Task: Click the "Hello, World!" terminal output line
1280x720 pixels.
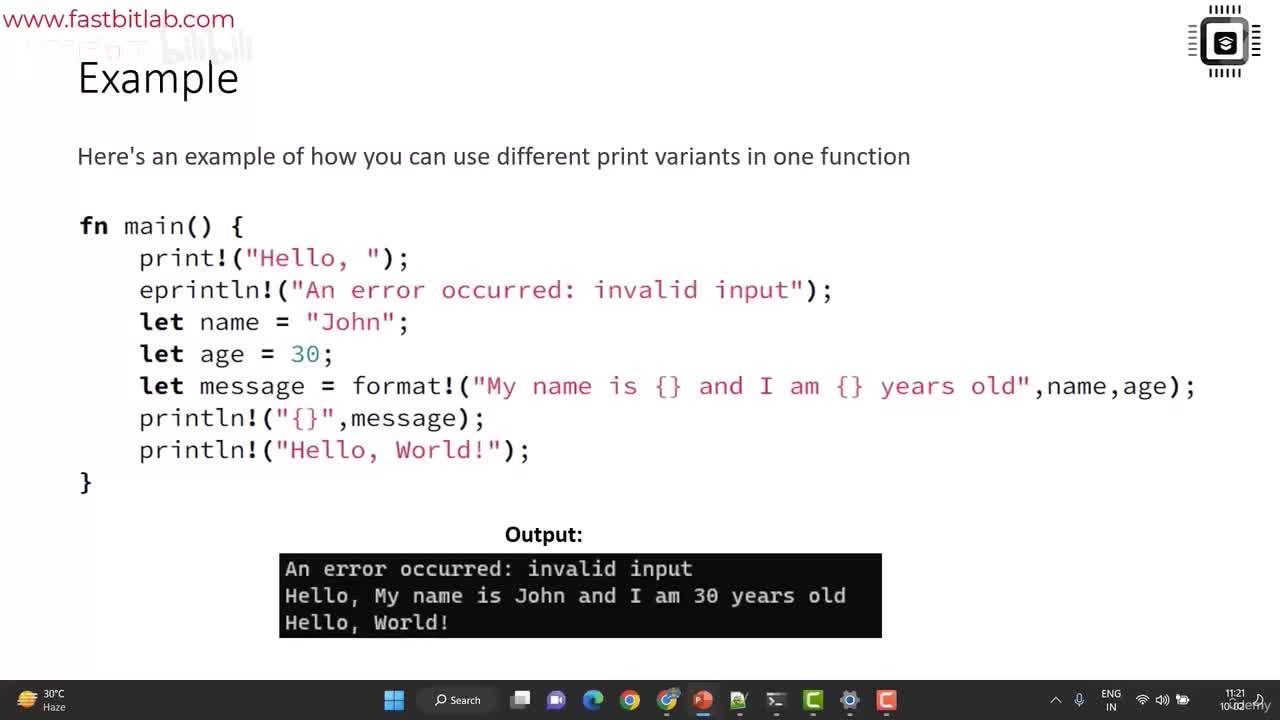Action: [x=367, y=623]
